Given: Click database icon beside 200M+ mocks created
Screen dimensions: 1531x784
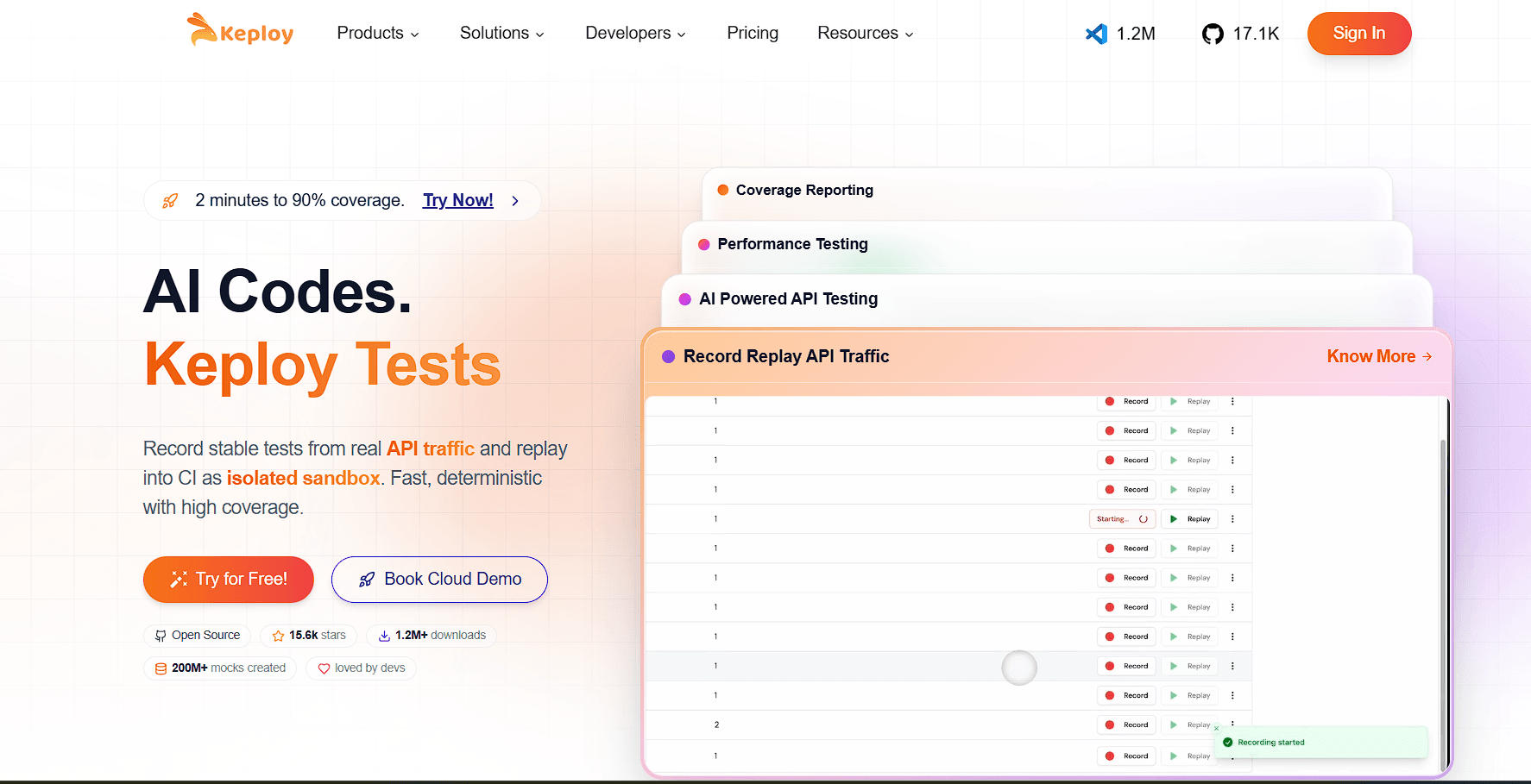Looking at the screenshot, I should pyautogui.click(x=161, y=668).
